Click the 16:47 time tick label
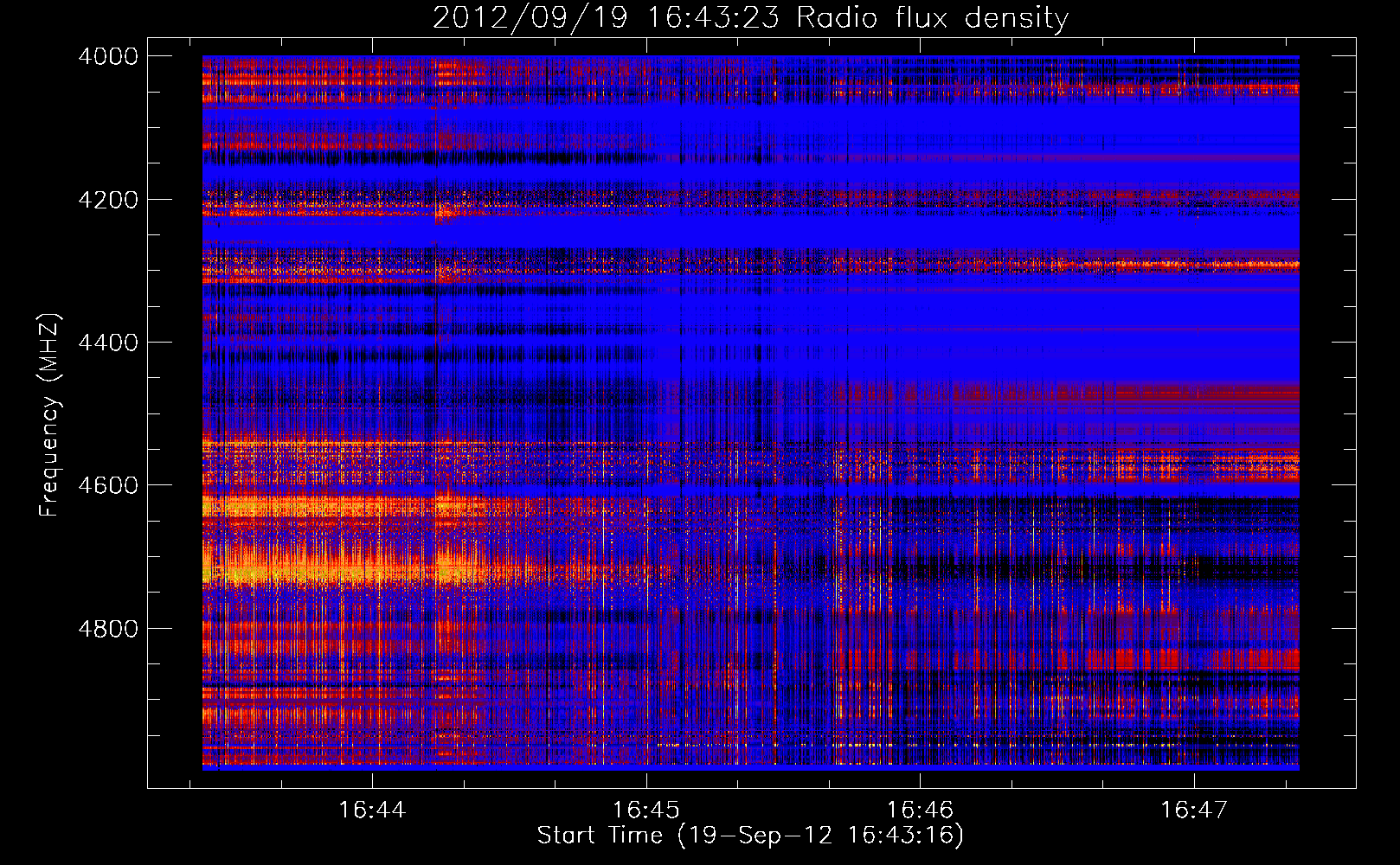Viewport: 1400px width, 865px height. click(x=1194, y=811)
